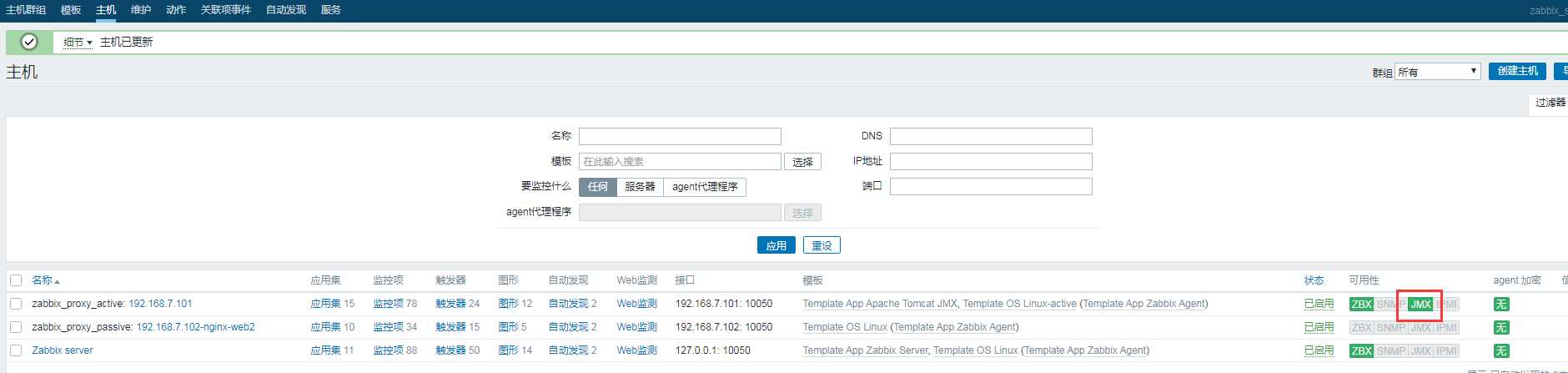Open the 过滤器 filter tab
This screenshot has height=373, width=1568.
click(x=1550, y=103)
